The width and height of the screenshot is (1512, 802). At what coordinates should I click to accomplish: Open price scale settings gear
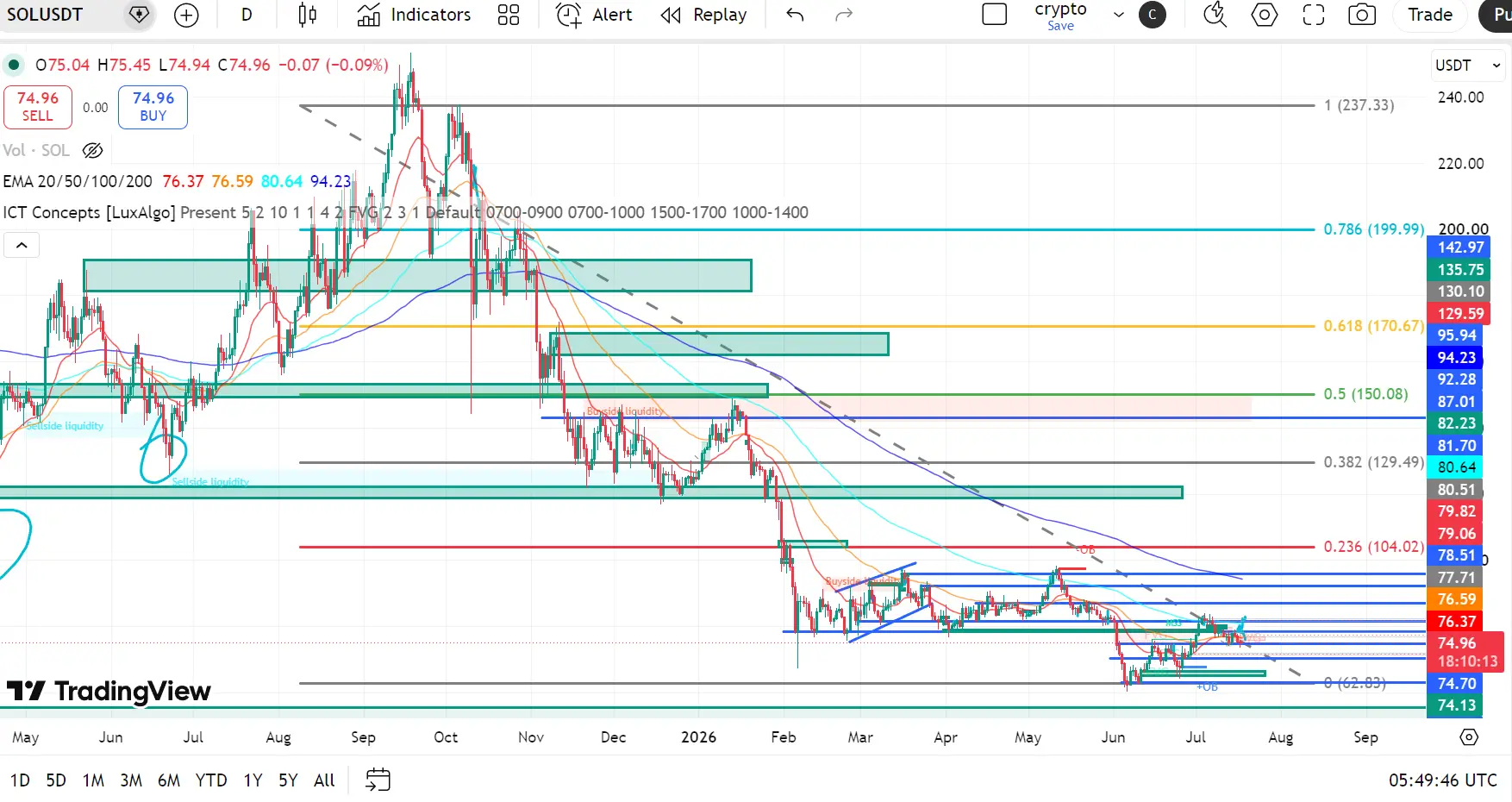tap(1469, 737)
